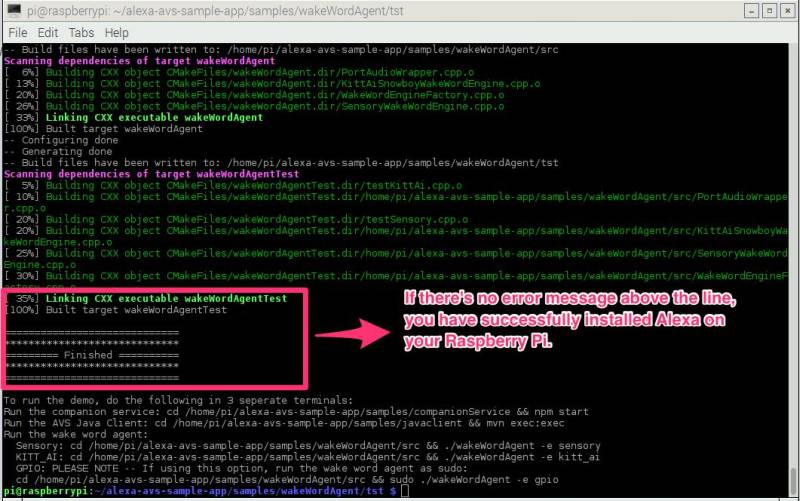Image resolution: width=800 pixels, height=501 pixels.
Task: Click the 'Linking CXX executable wakeWordAgent' 33% line
Action: click(x=134, y=117)
